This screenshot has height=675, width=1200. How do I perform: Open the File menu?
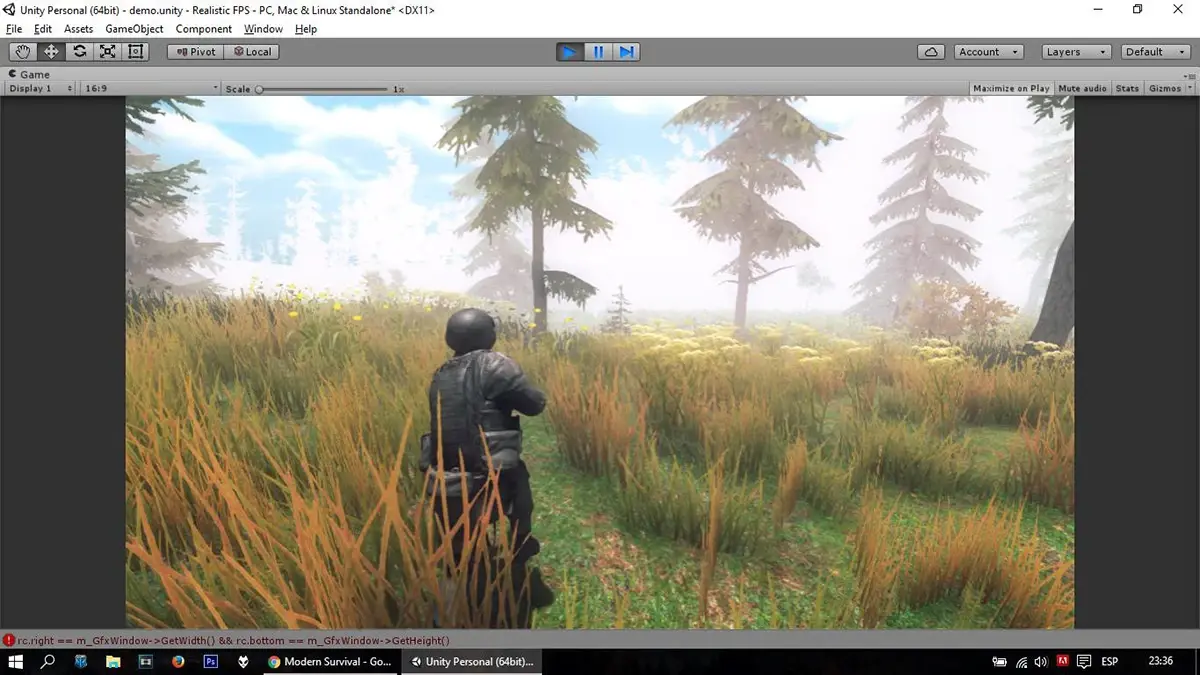point(14,29)
